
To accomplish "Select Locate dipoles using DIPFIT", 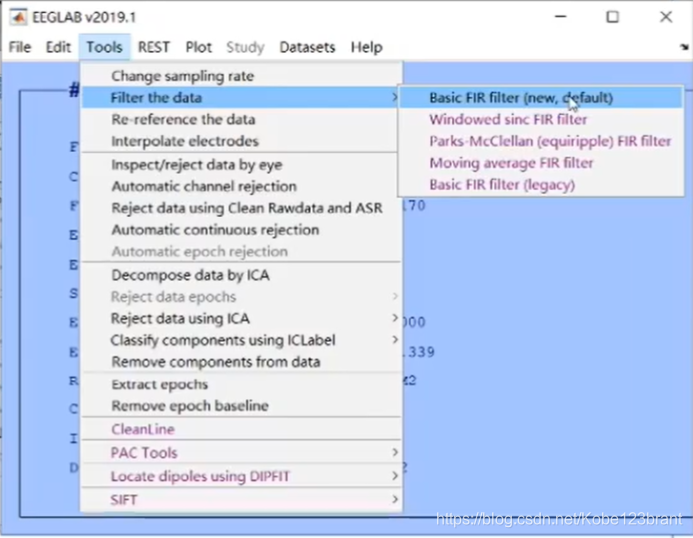I will point(241,477).
